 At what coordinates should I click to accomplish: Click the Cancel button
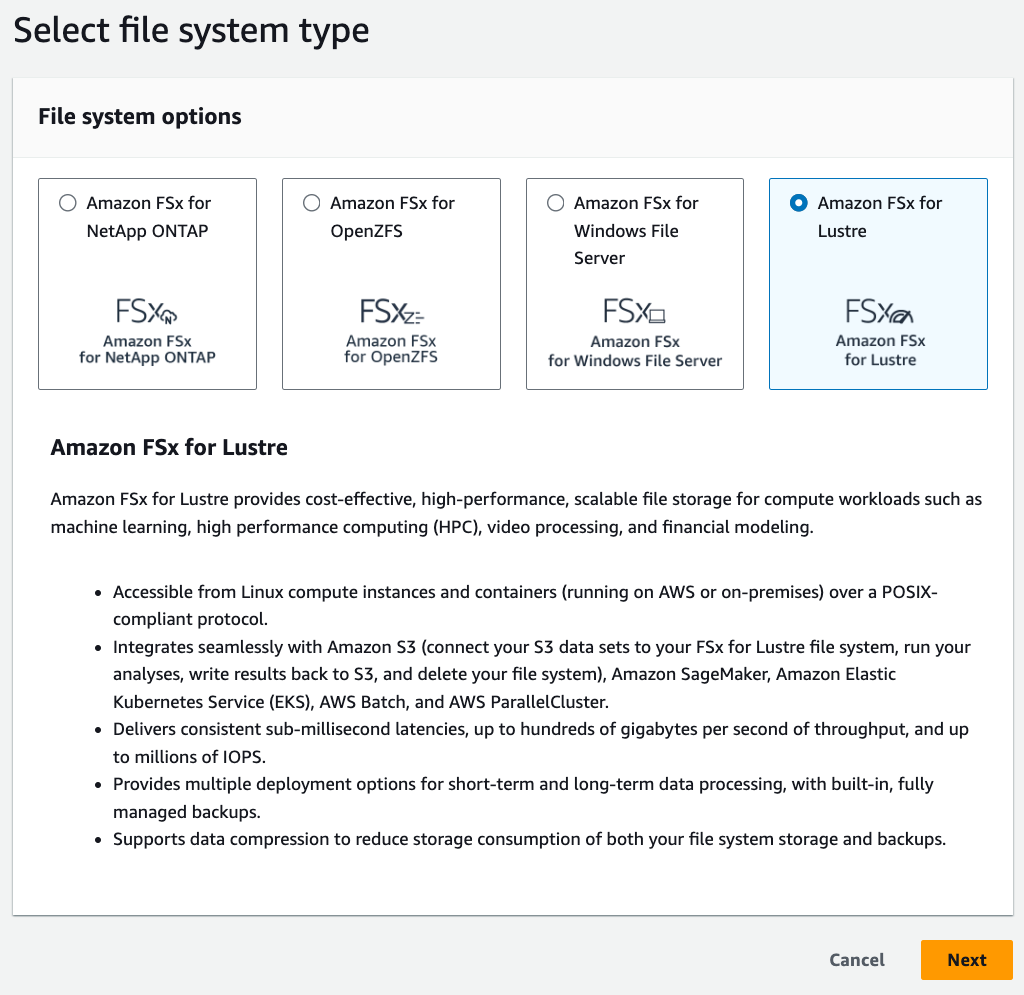click(856, 959)
